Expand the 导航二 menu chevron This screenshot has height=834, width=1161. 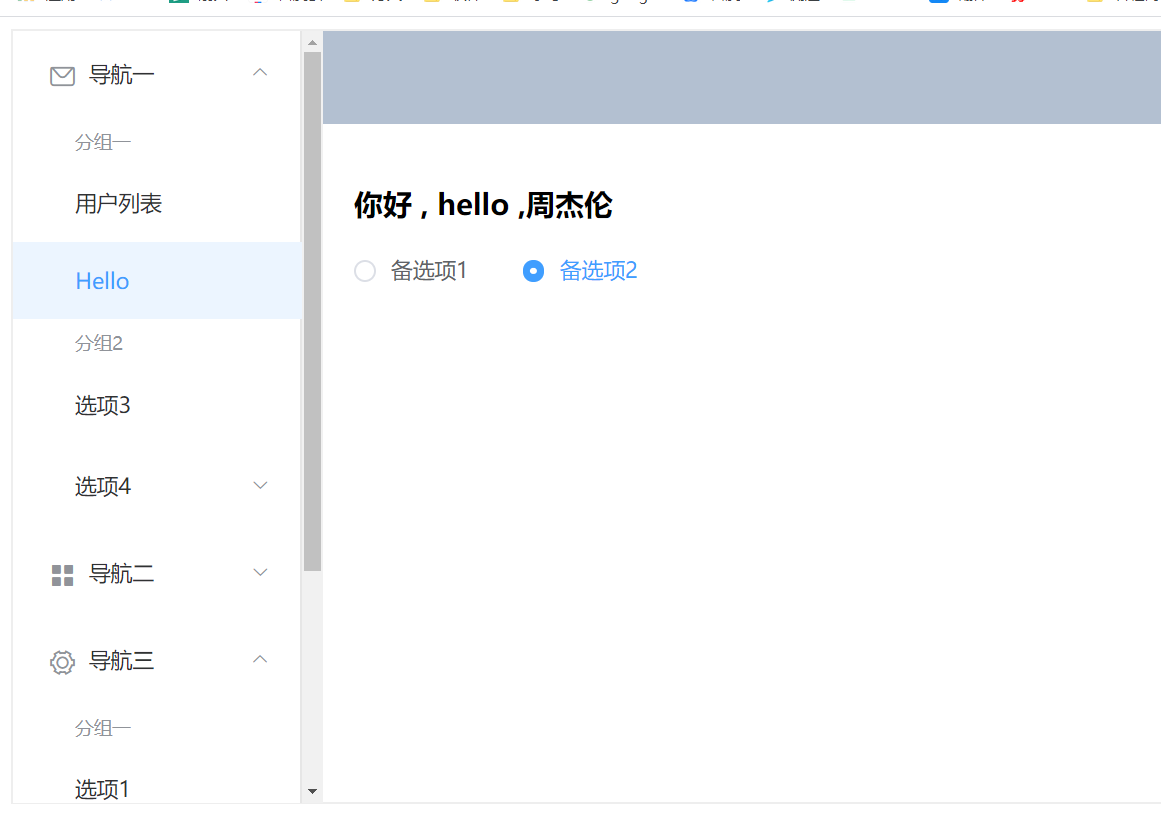(260, 572)
